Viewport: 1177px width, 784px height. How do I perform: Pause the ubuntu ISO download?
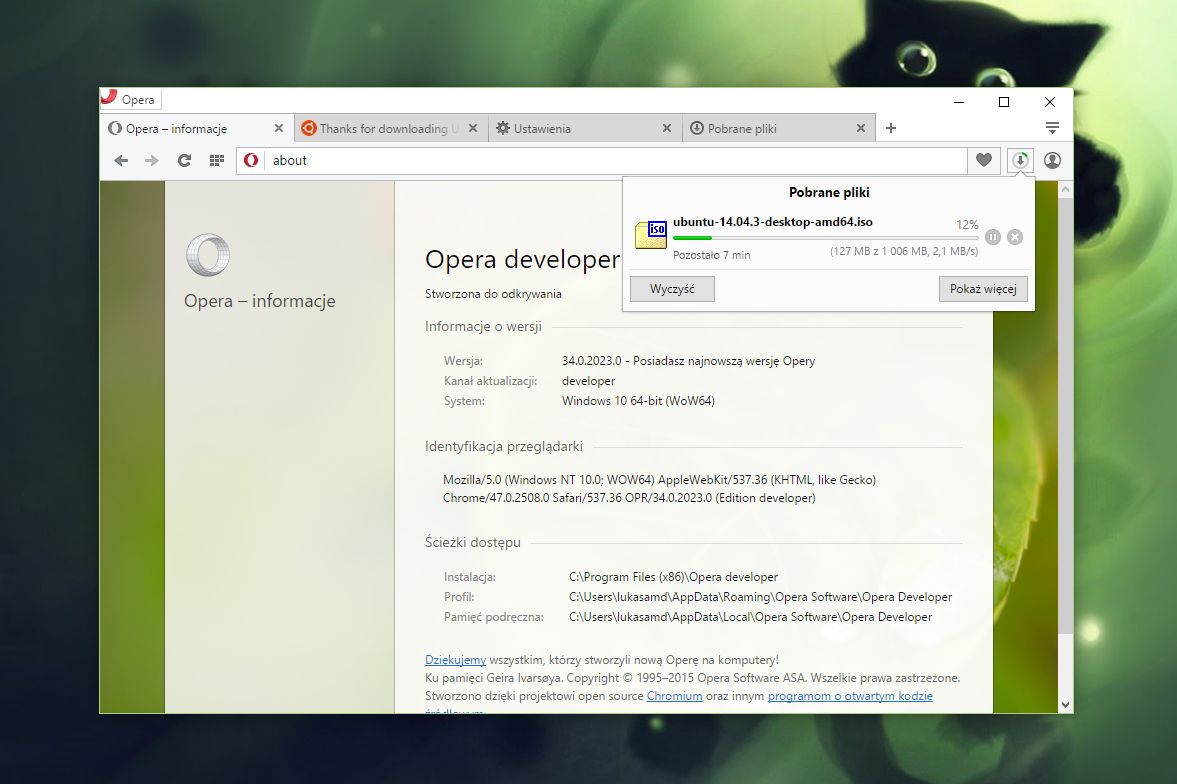coord(992,237)
